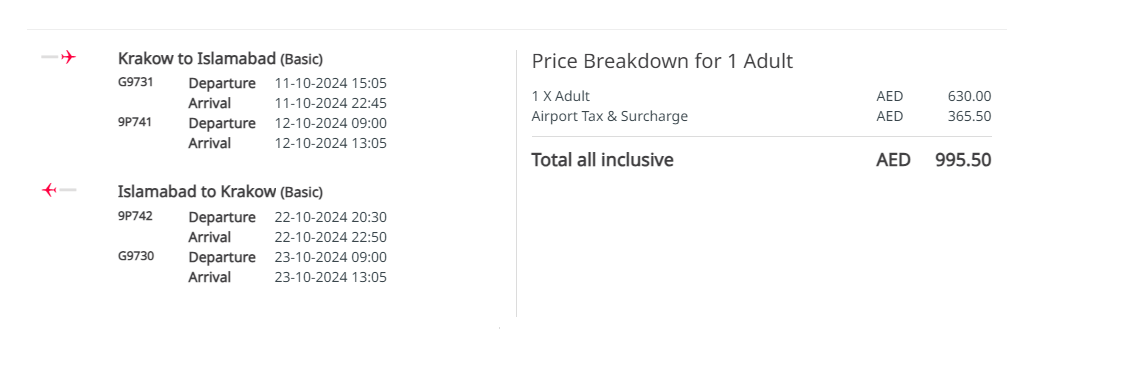Click flight number G9731
This screenshot has width=1142, height=368.
pos(135,82)
